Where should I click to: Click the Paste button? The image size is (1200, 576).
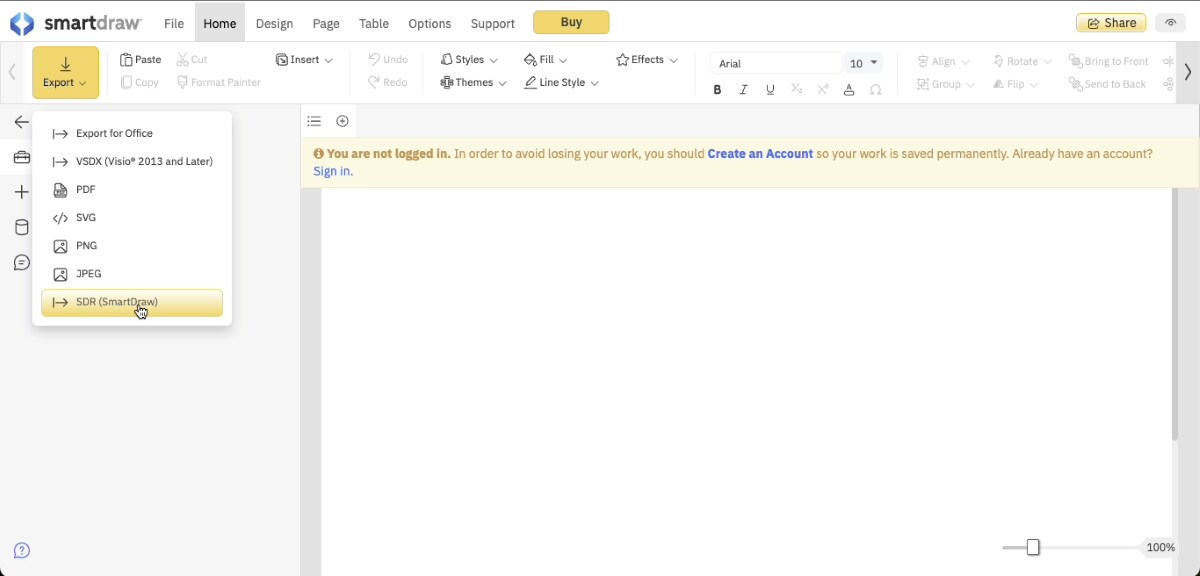pyautogui.click(x=140, y=60)
